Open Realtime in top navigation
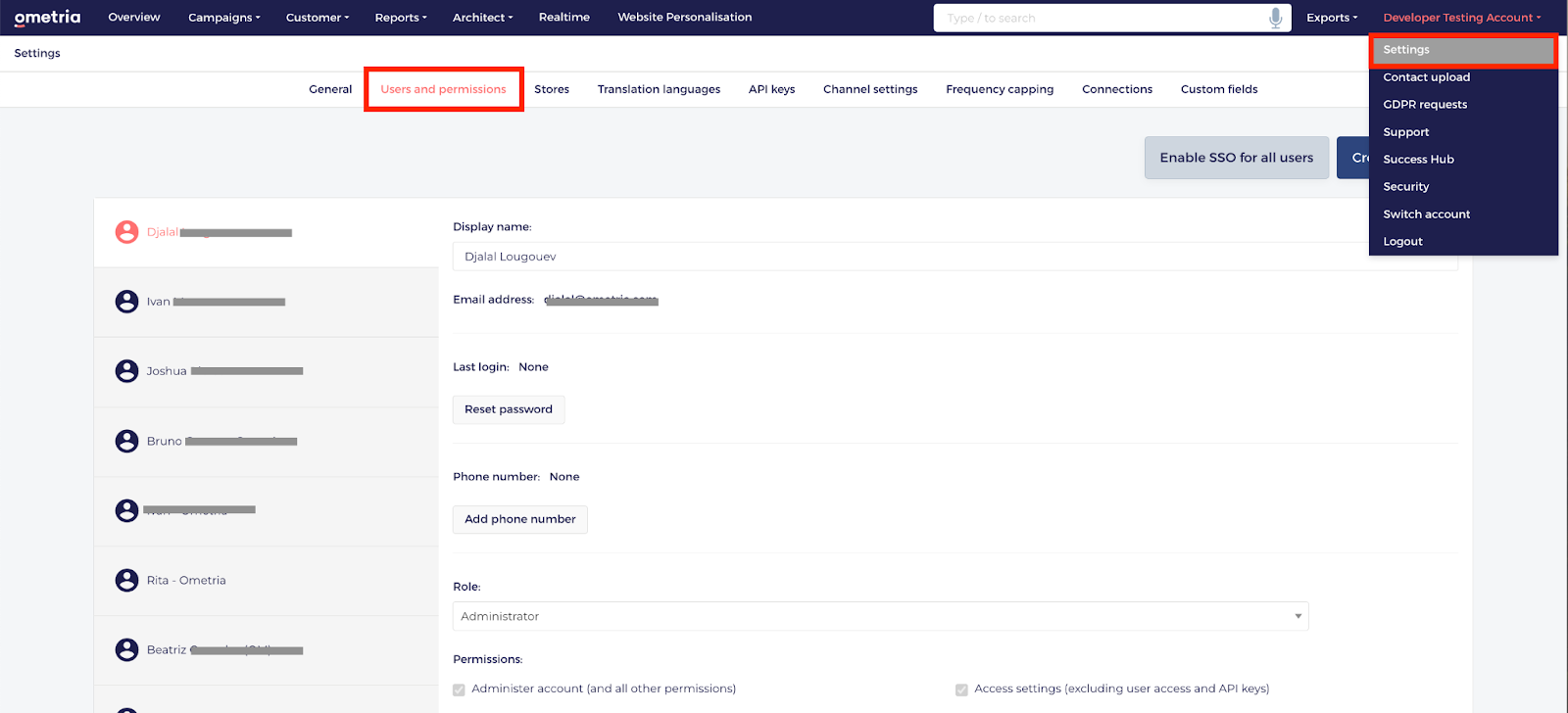The height and width of the screenshot is (713, 1568). click(x=564, y=18)
